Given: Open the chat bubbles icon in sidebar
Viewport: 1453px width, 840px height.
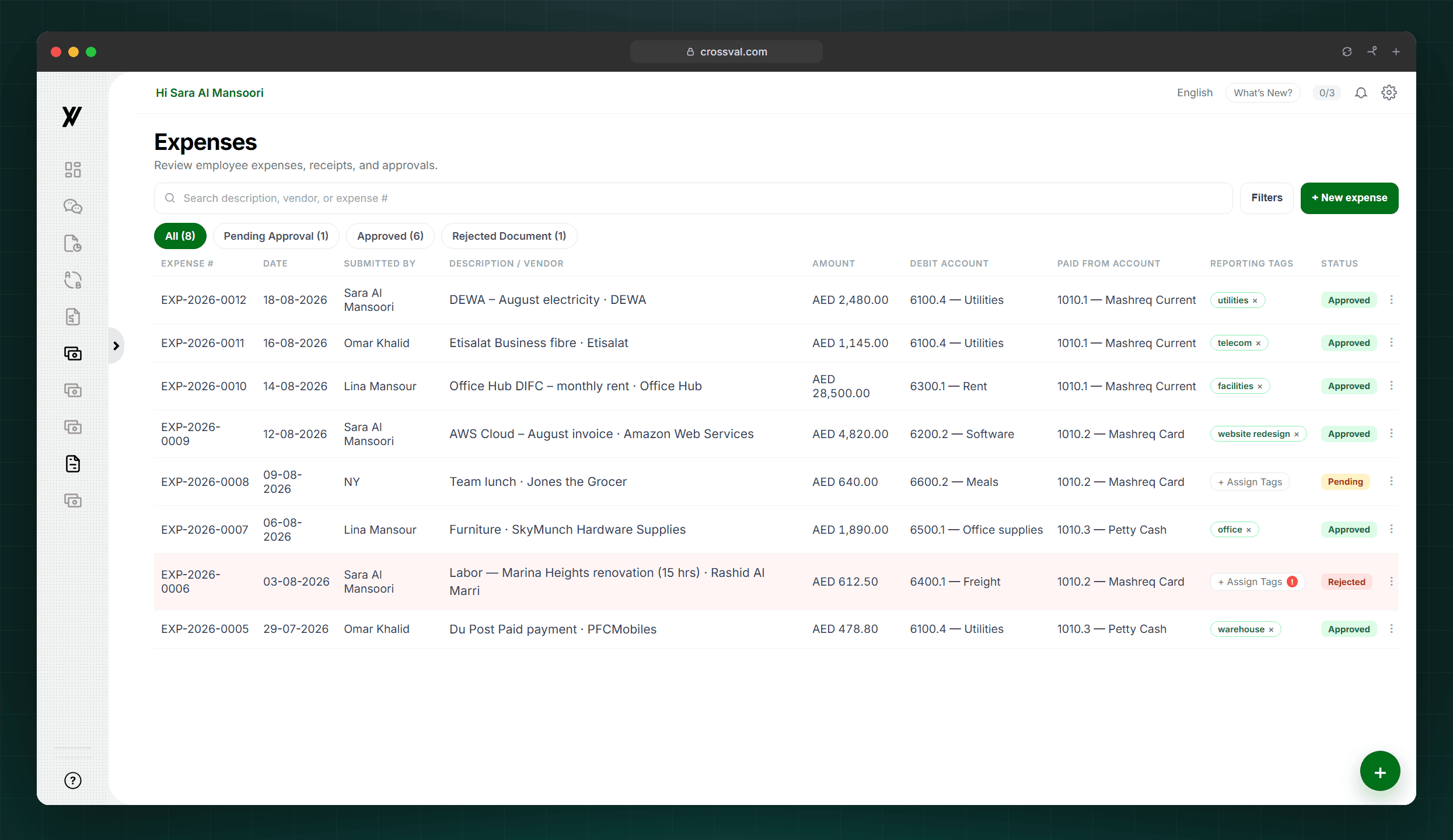Looking at the screenshot, I should [73, 206].
